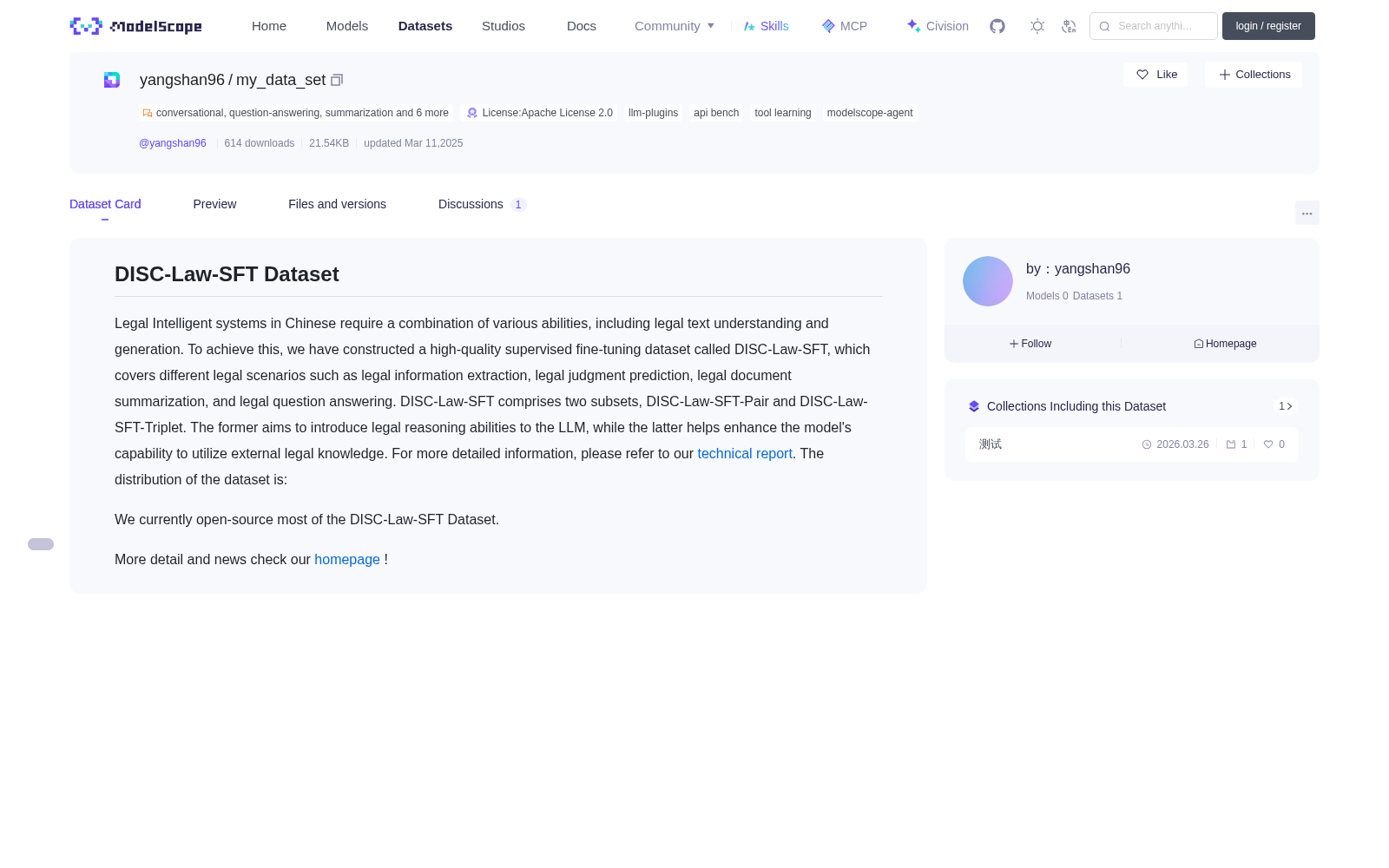This screenshot has width=1389, height=868.
Task: Follow user yangshan96
Action: (1030, 344)
